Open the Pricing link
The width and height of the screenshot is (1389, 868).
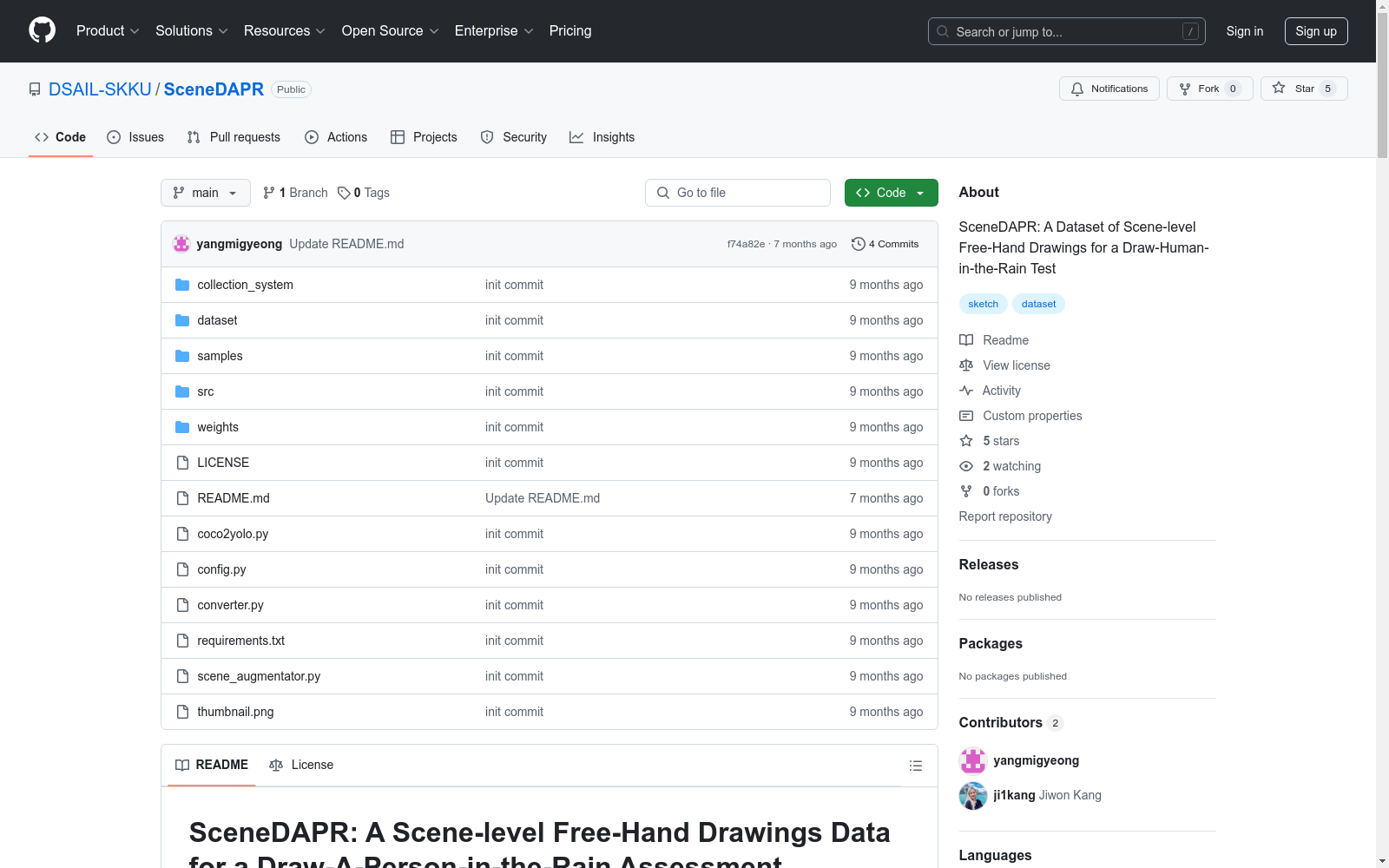point(570,31)
